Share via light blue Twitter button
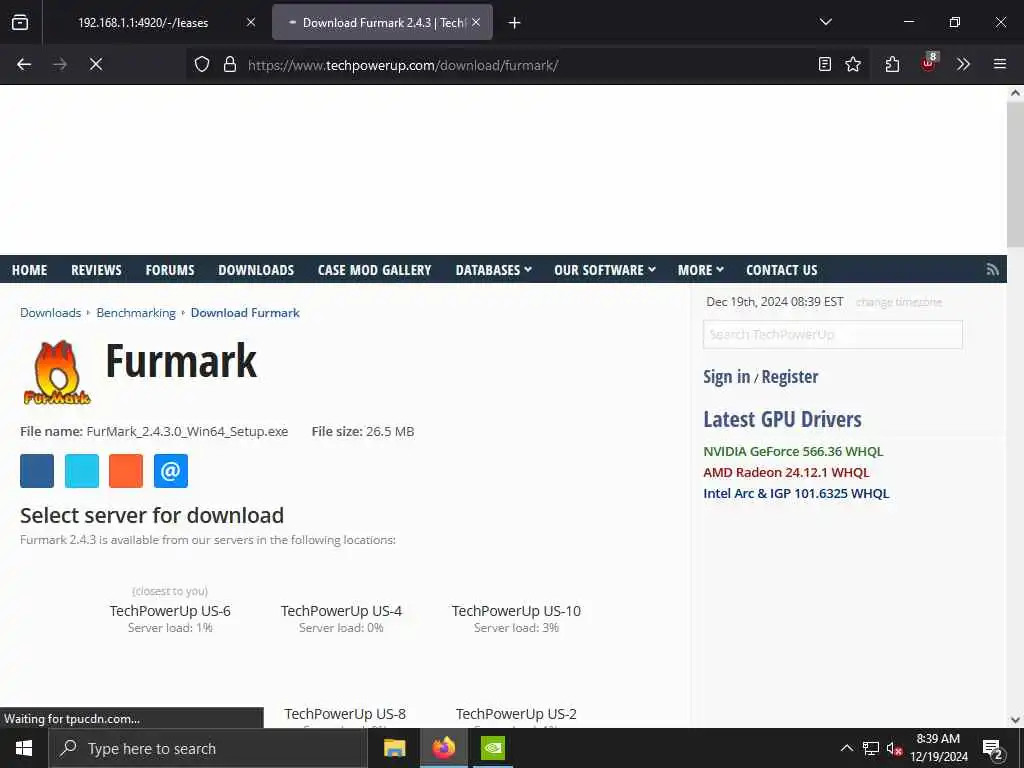Image resolution: width=1024 pixels, height=768 pixels. (82, 471)
